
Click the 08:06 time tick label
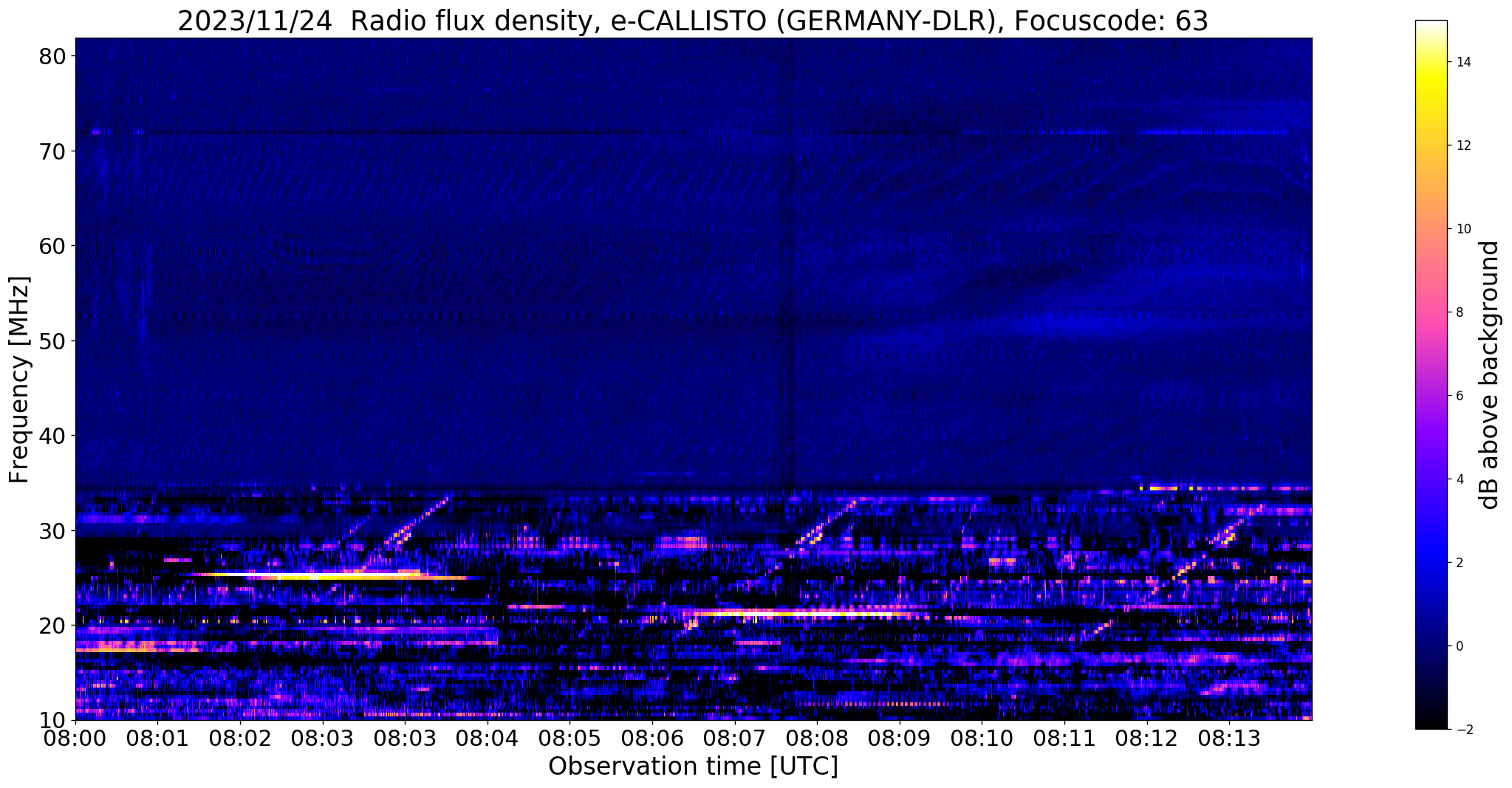[652, 739]
